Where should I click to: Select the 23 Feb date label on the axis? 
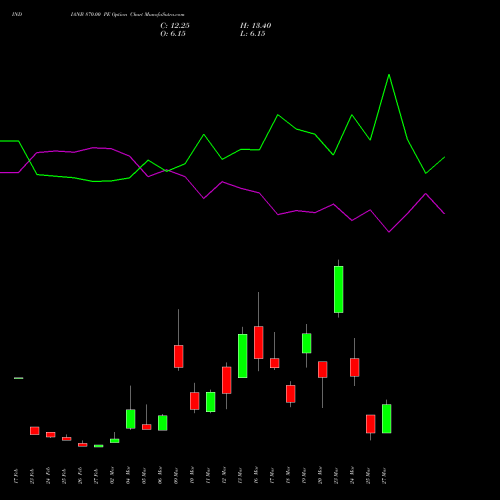tap(32, 476)
